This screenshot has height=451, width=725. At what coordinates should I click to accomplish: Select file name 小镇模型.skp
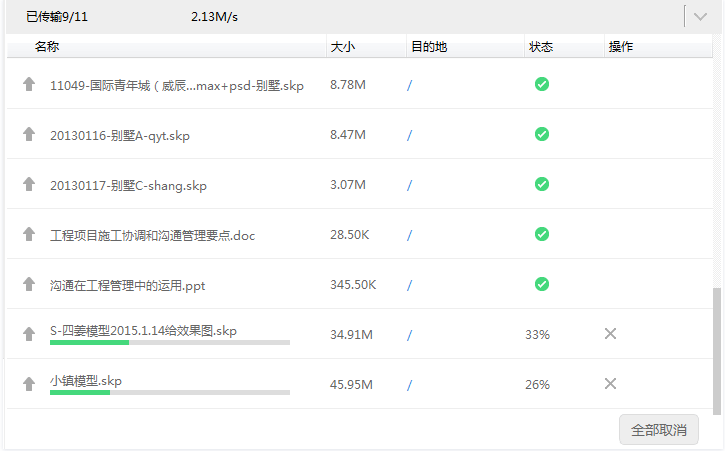coord(86,381)
